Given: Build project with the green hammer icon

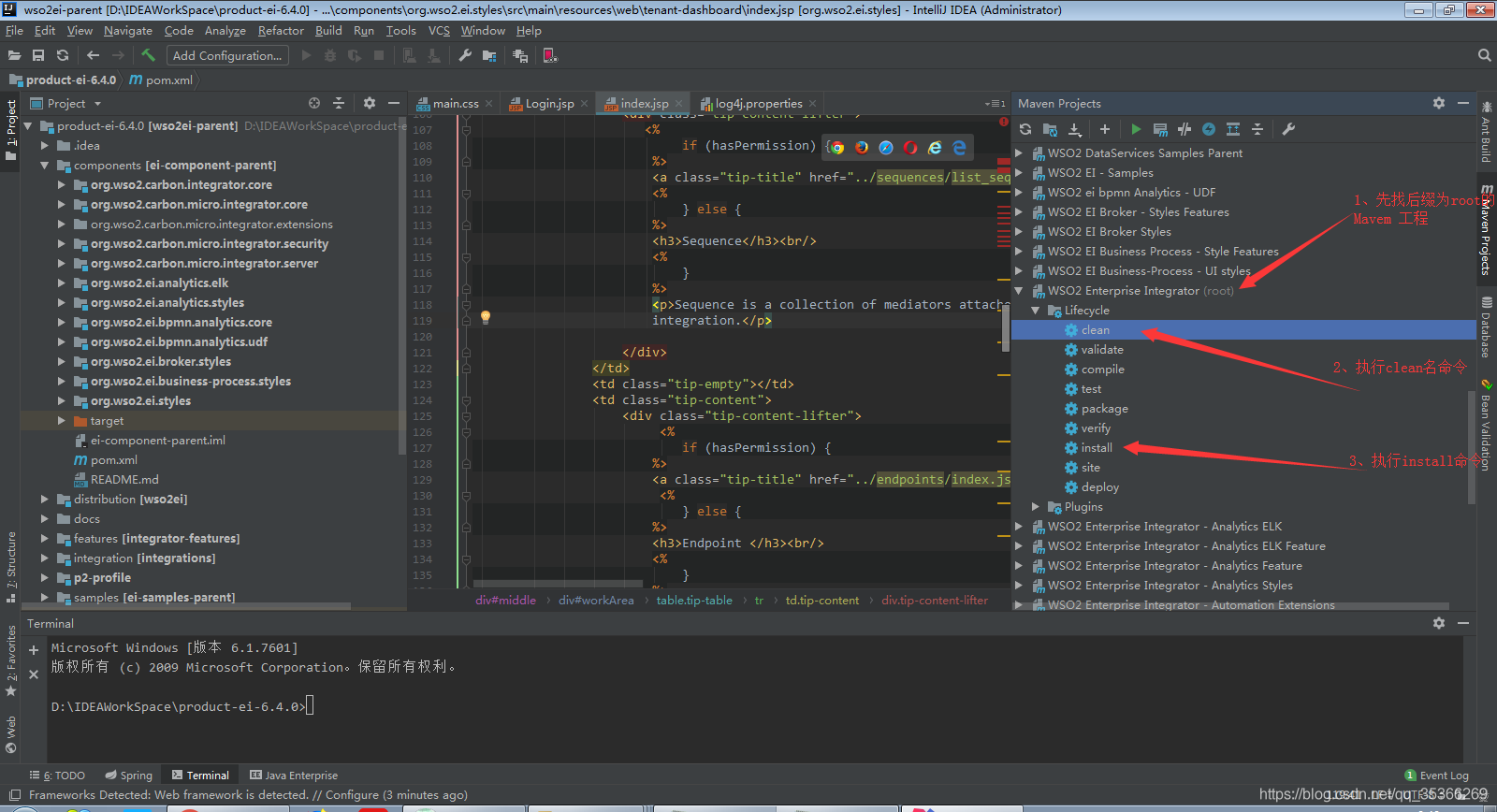Looking at the screenshot, I should [148, 55].
